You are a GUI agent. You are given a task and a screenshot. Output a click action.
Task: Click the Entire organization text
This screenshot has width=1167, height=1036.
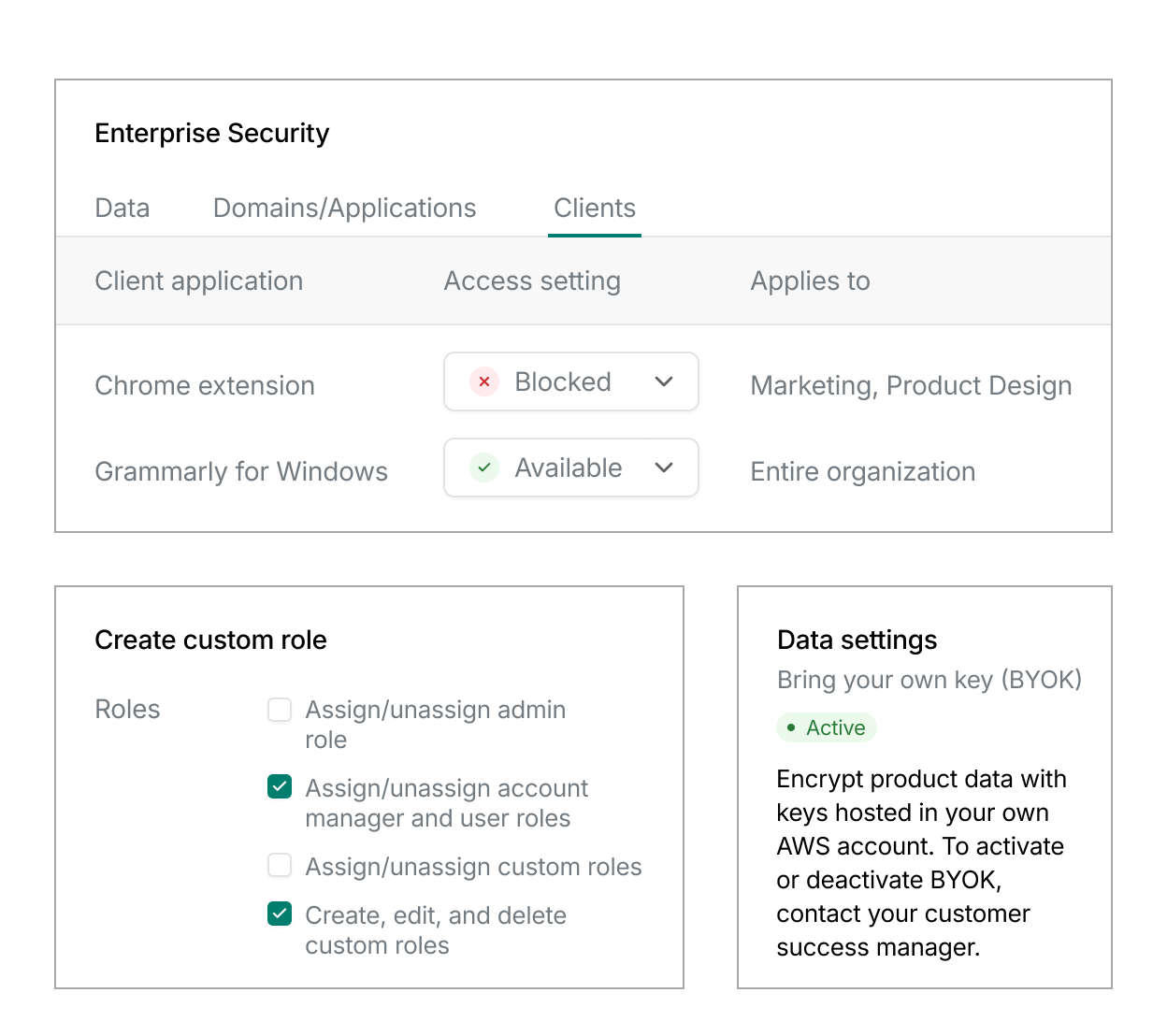pyautogui.click(x=862, y=471)
